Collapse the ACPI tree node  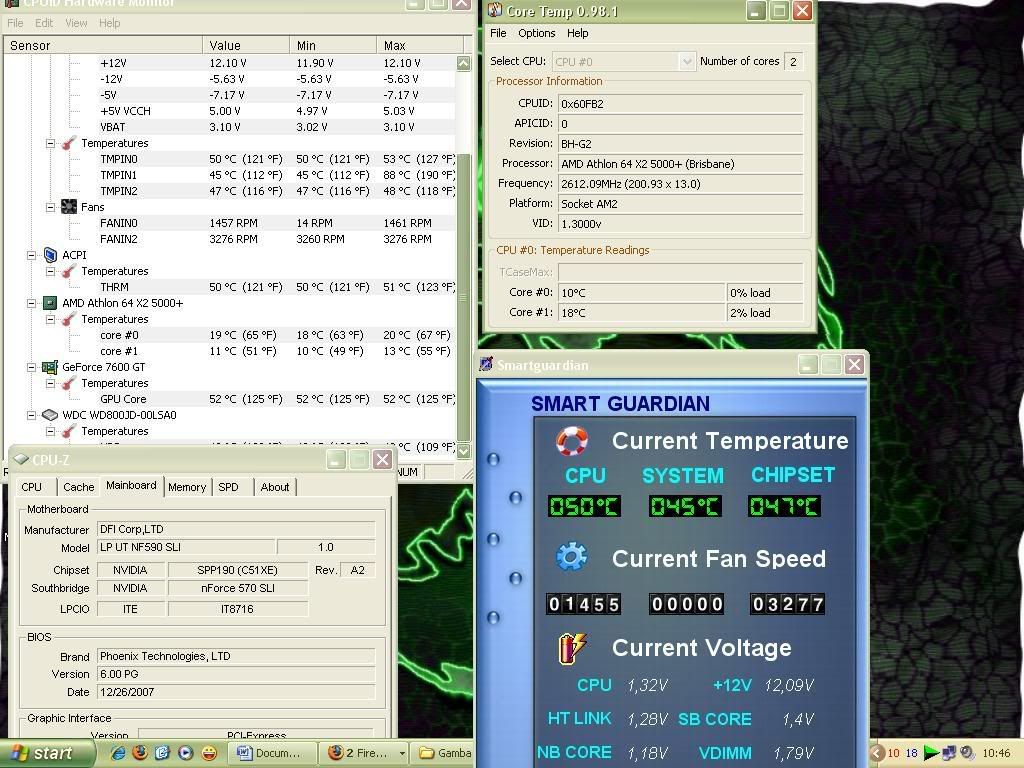click(32, 255)
